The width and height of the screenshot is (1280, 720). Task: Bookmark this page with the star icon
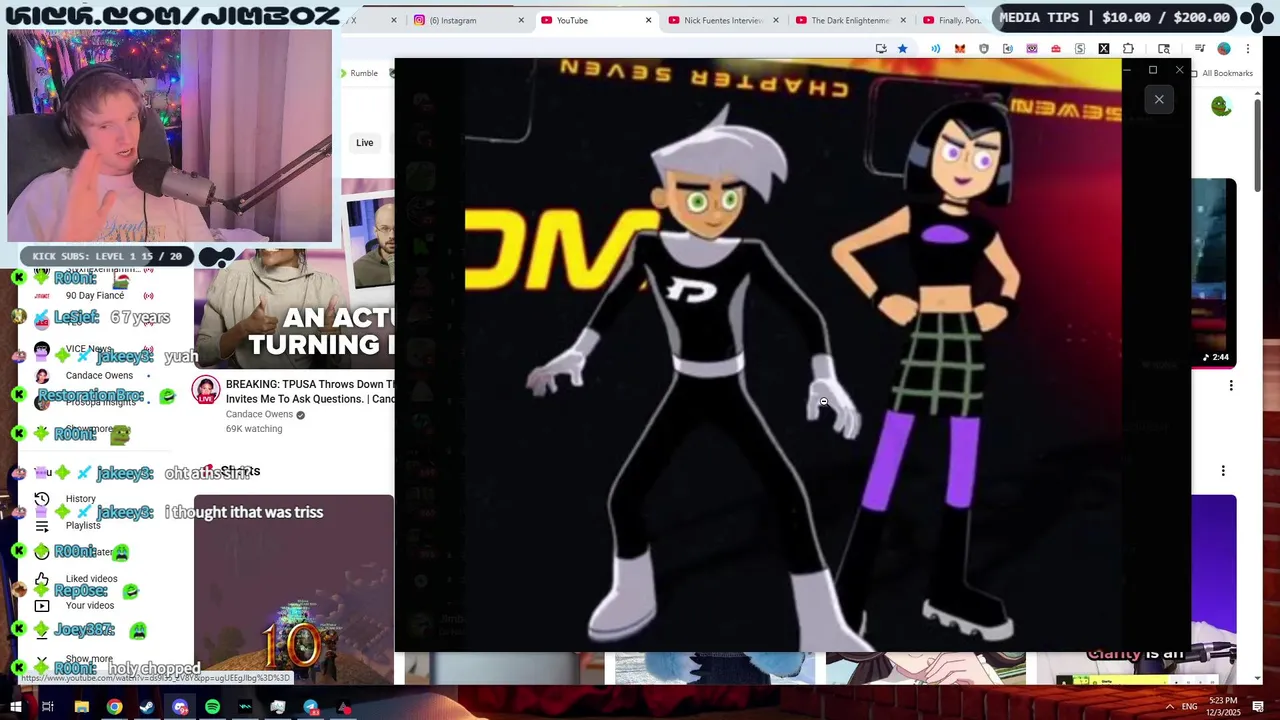pyautogui.click(x=902, y=49)
